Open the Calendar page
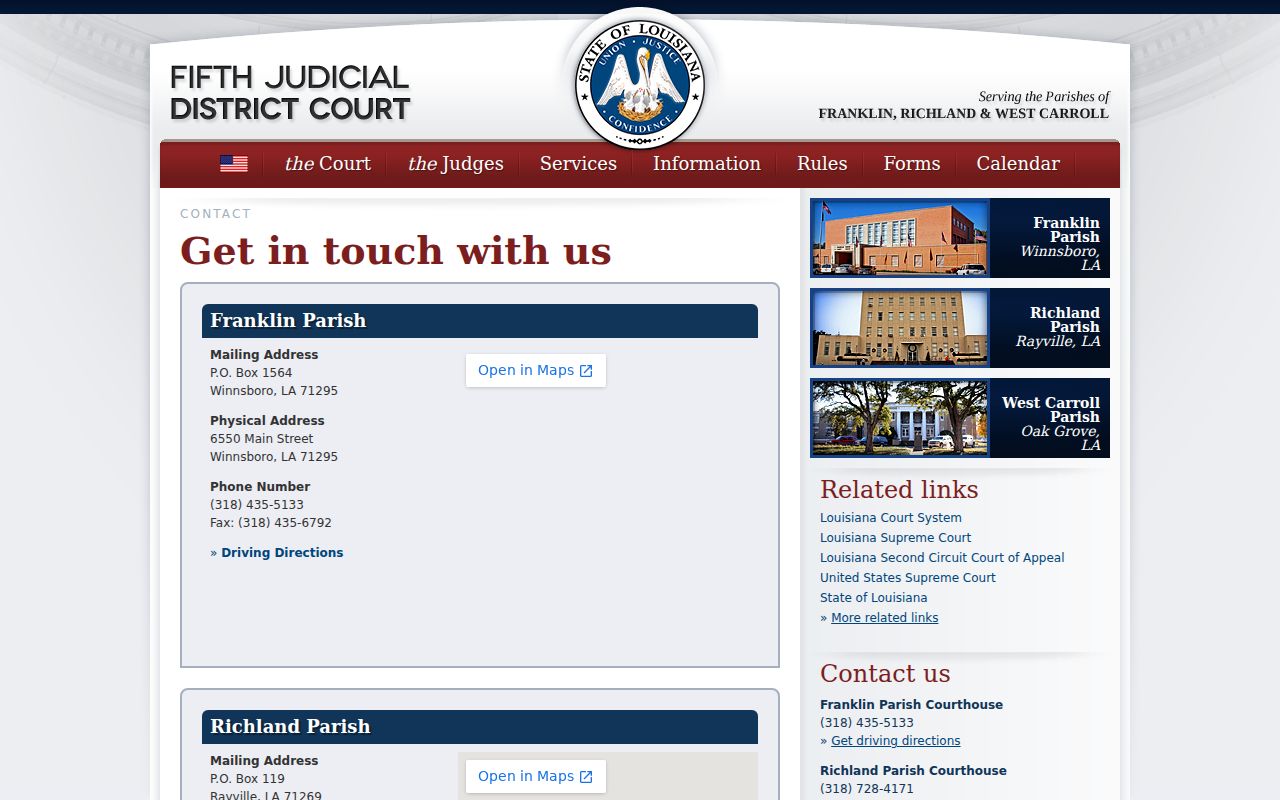Image resolution: width=1280 pixels, height=800 pixels. pos(1018,163)
